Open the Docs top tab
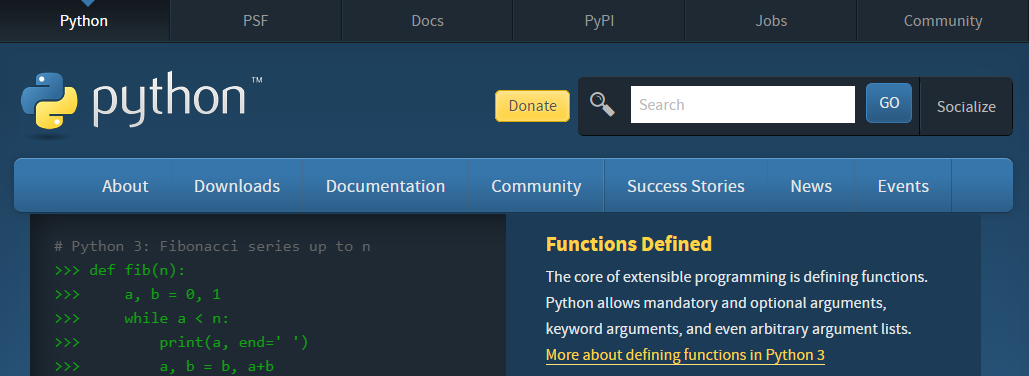Screen dimensions: 1029x376 tap(427, 21)
